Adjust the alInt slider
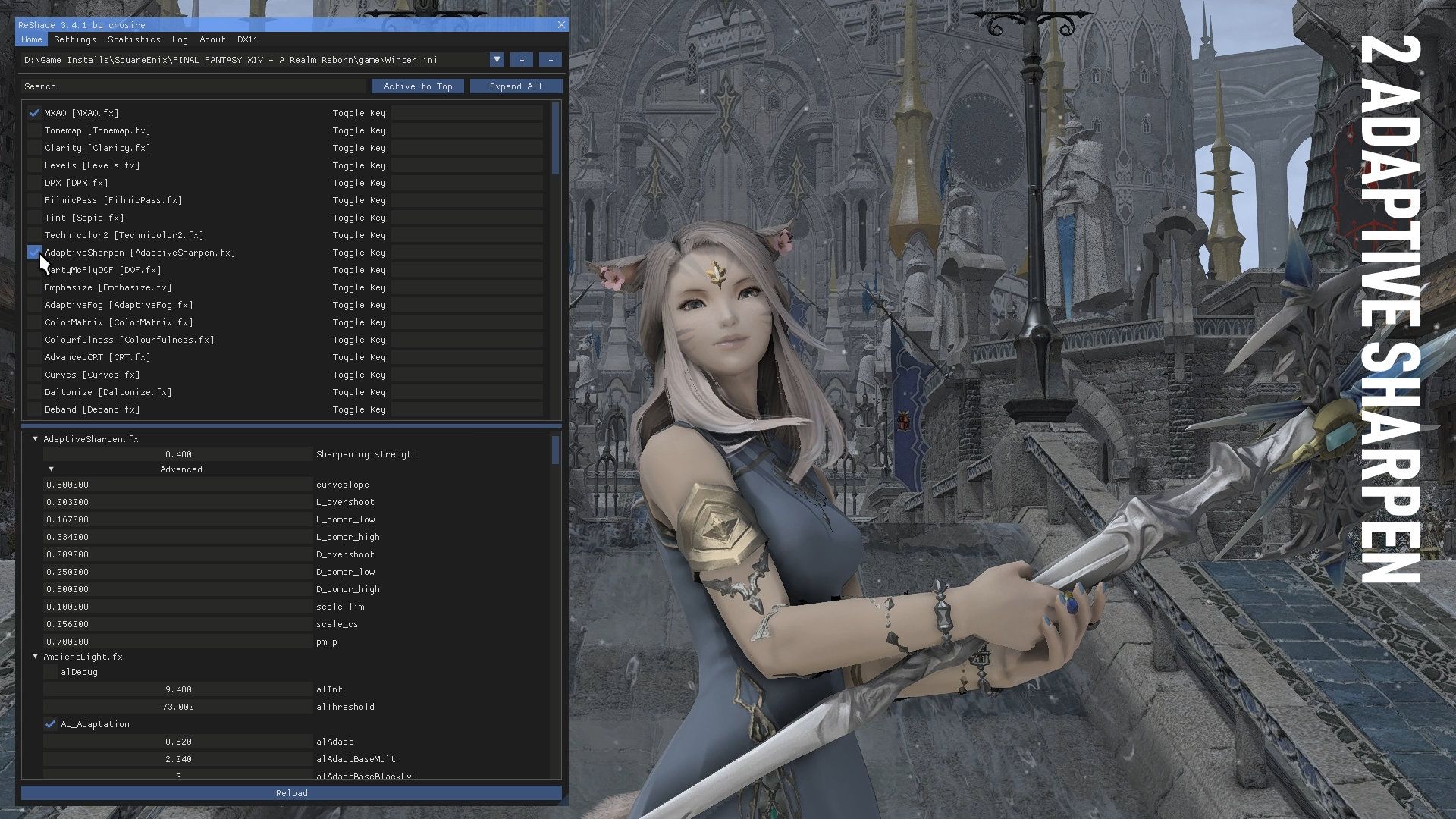 [x=178, y=689]
